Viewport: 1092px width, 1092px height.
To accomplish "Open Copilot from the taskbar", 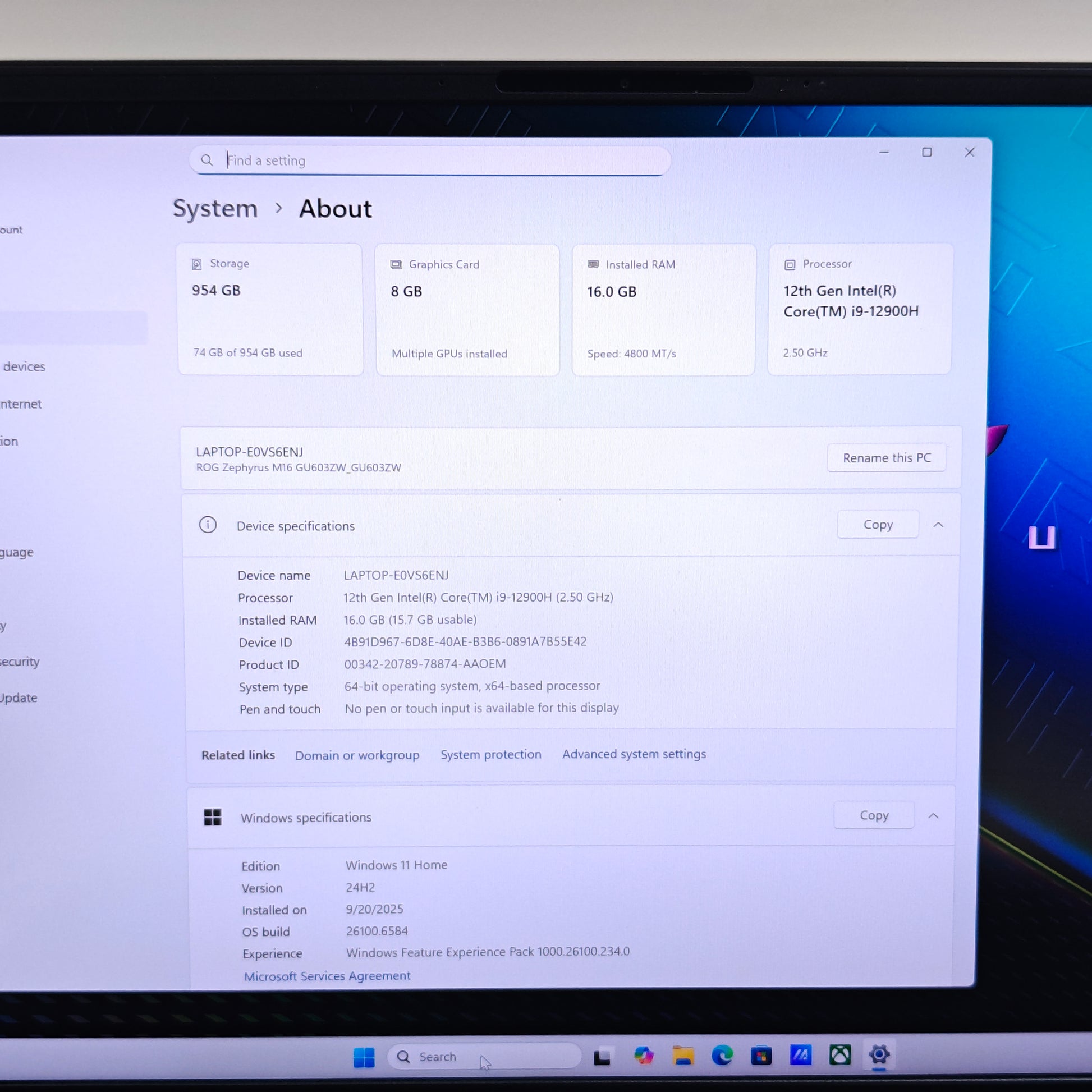I will tap(644, 1056).
